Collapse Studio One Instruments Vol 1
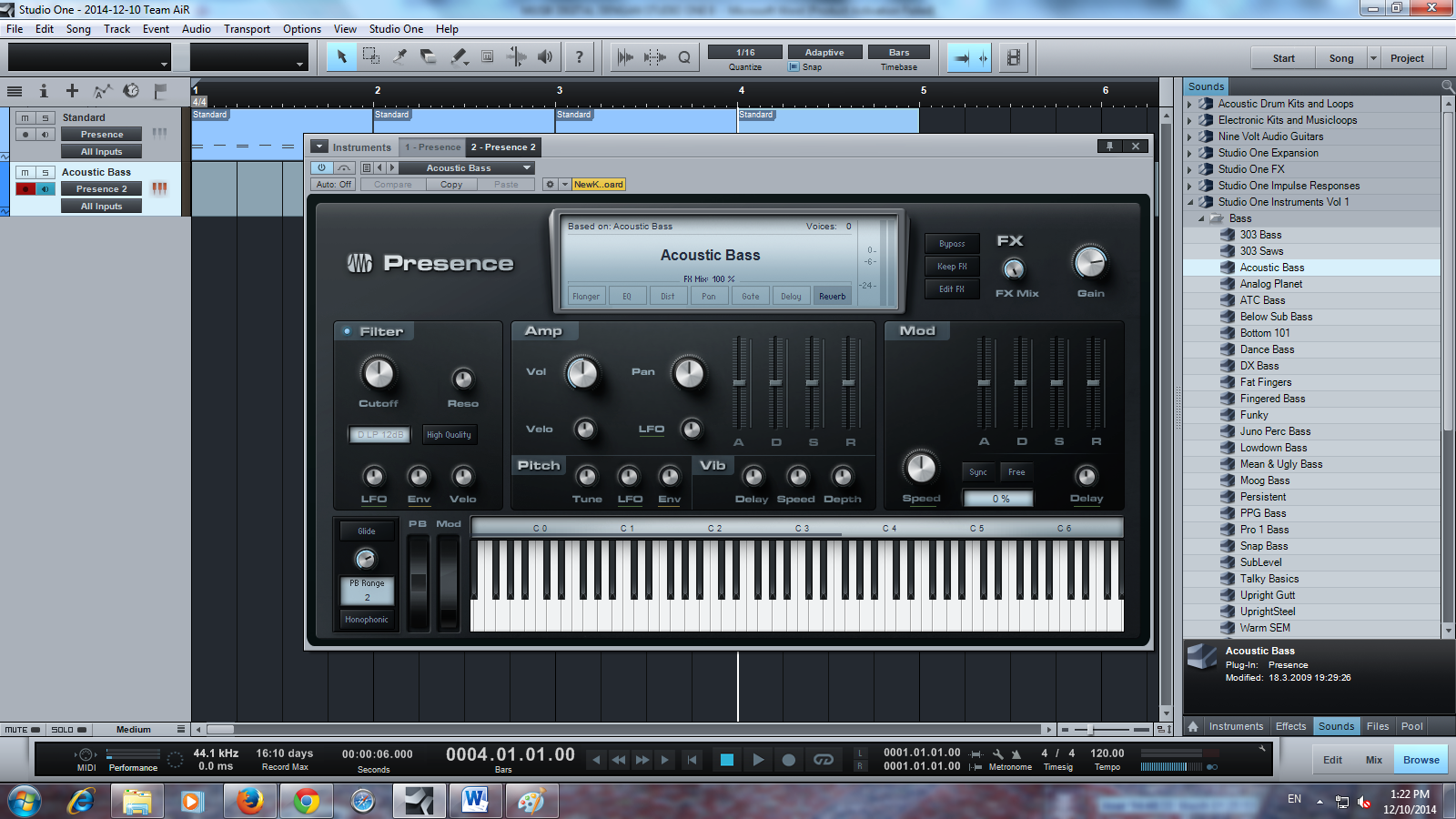 pos(1189,202)
